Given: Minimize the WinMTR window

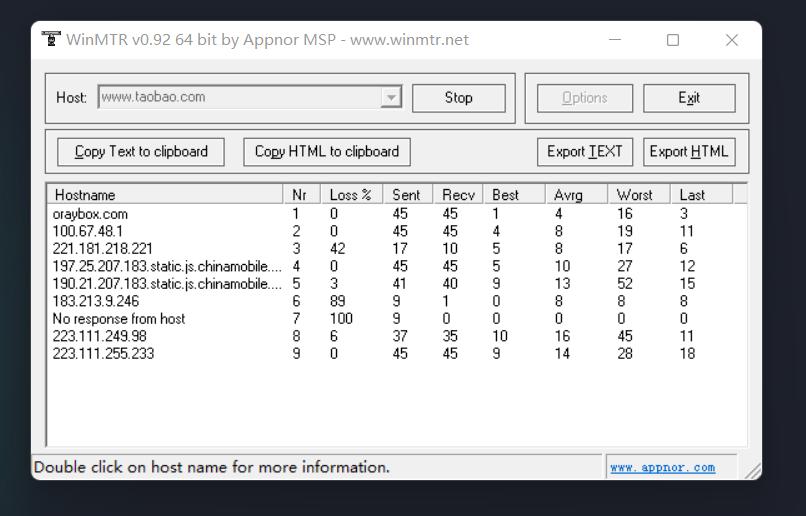Looking at the screenshot, I should point(615,40).
